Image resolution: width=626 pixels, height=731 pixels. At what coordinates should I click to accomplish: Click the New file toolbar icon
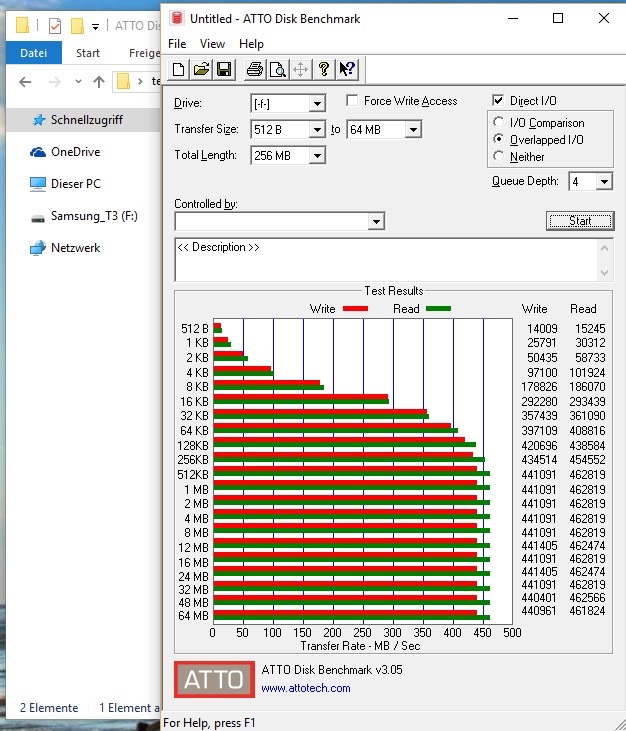(x=178, y=70)
